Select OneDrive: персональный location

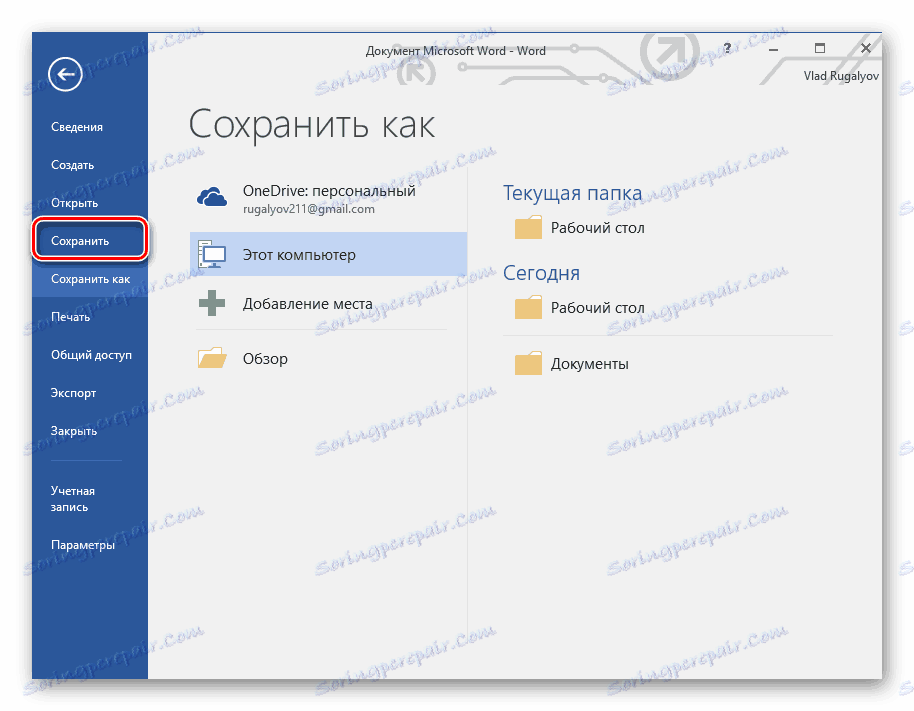[329, 199]
